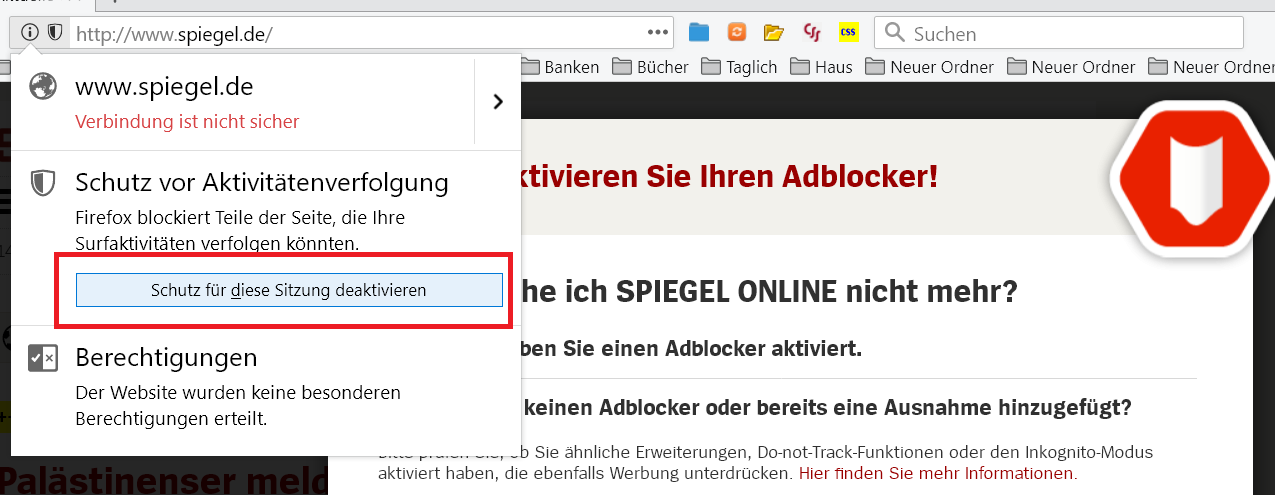Viewport: 1275px width, 495px height.
Task: Open the Banken bookmark folder
Action: click(560, 67)
